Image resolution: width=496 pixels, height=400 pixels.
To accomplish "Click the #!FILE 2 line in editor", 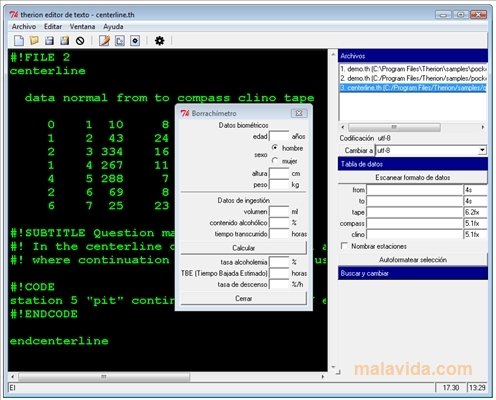I will [40, 57].
